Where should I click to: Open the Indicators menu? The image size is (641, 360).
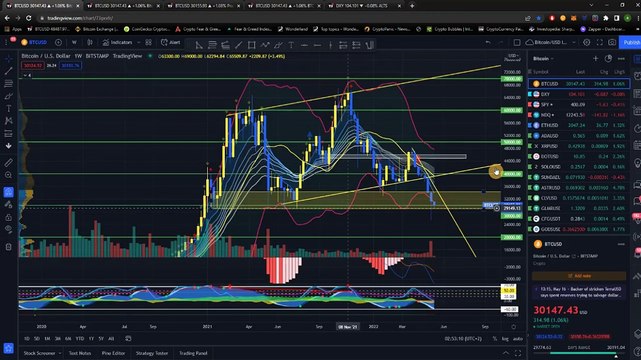pos(117,42)
